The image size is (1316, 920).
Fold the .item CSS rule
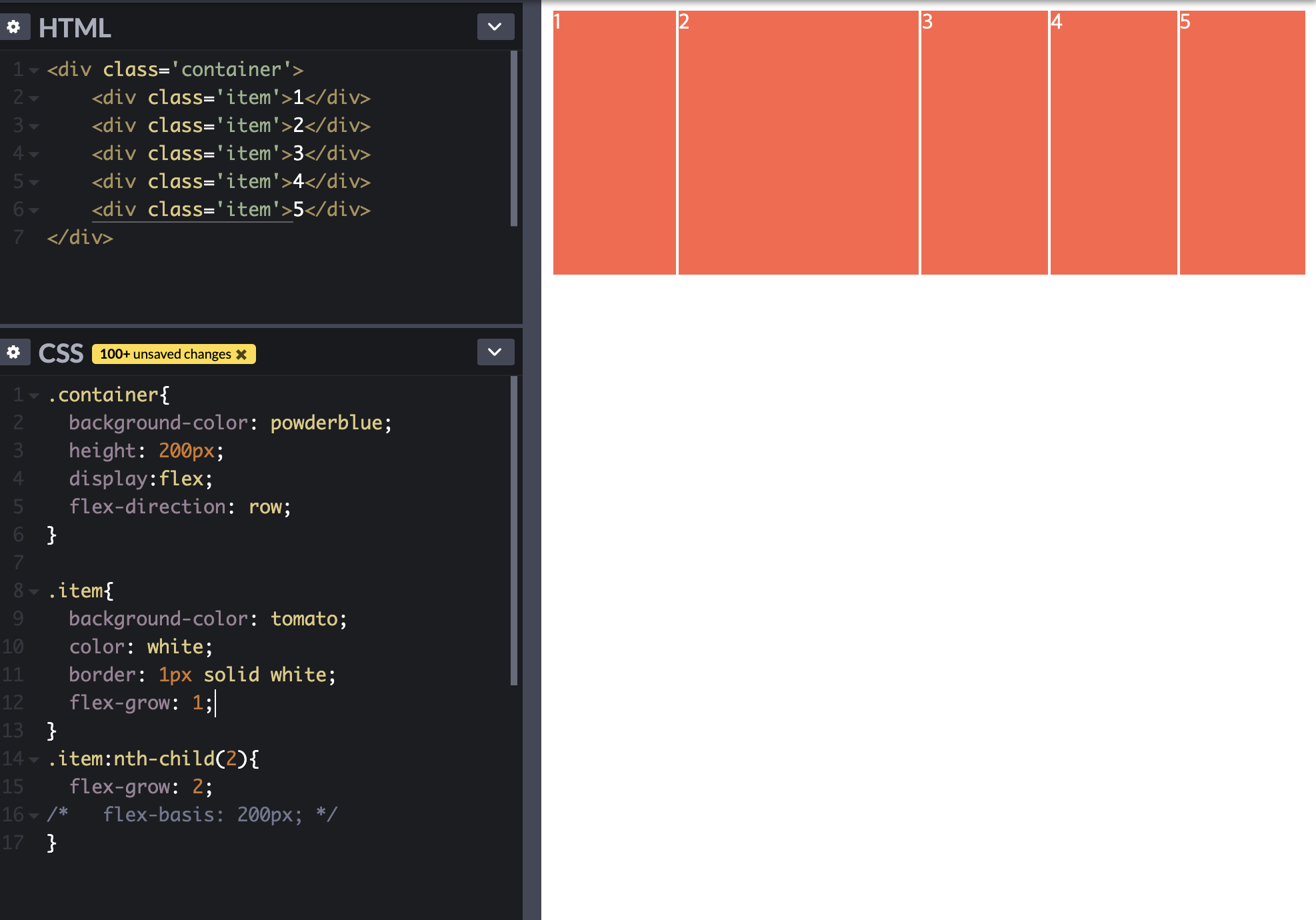pos(34,591)
